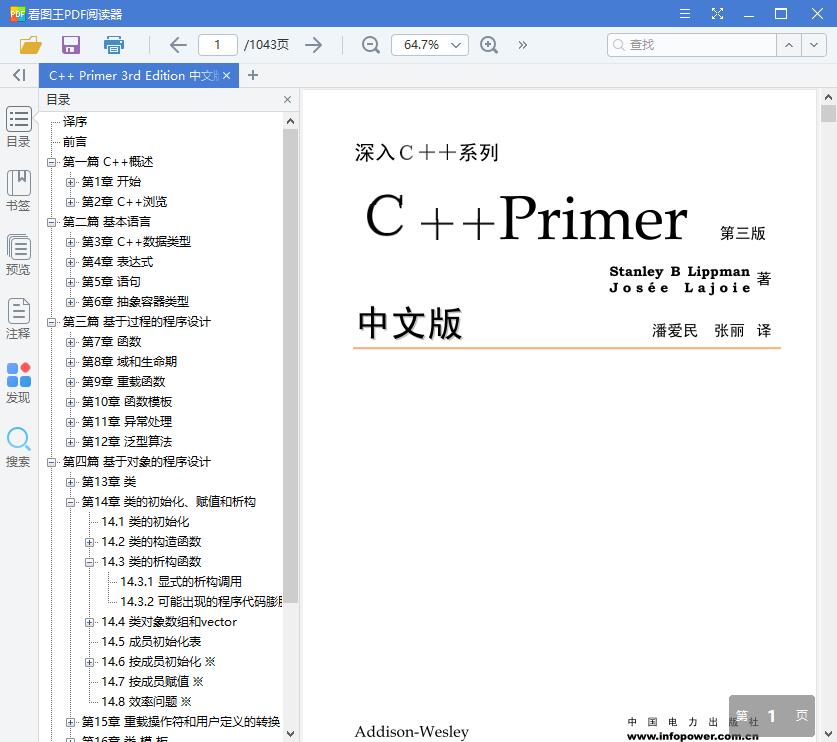This screenshot has width=837, height=742.
Task: Open the hamburger menu in the title bar
Action: tap(685, 13)
